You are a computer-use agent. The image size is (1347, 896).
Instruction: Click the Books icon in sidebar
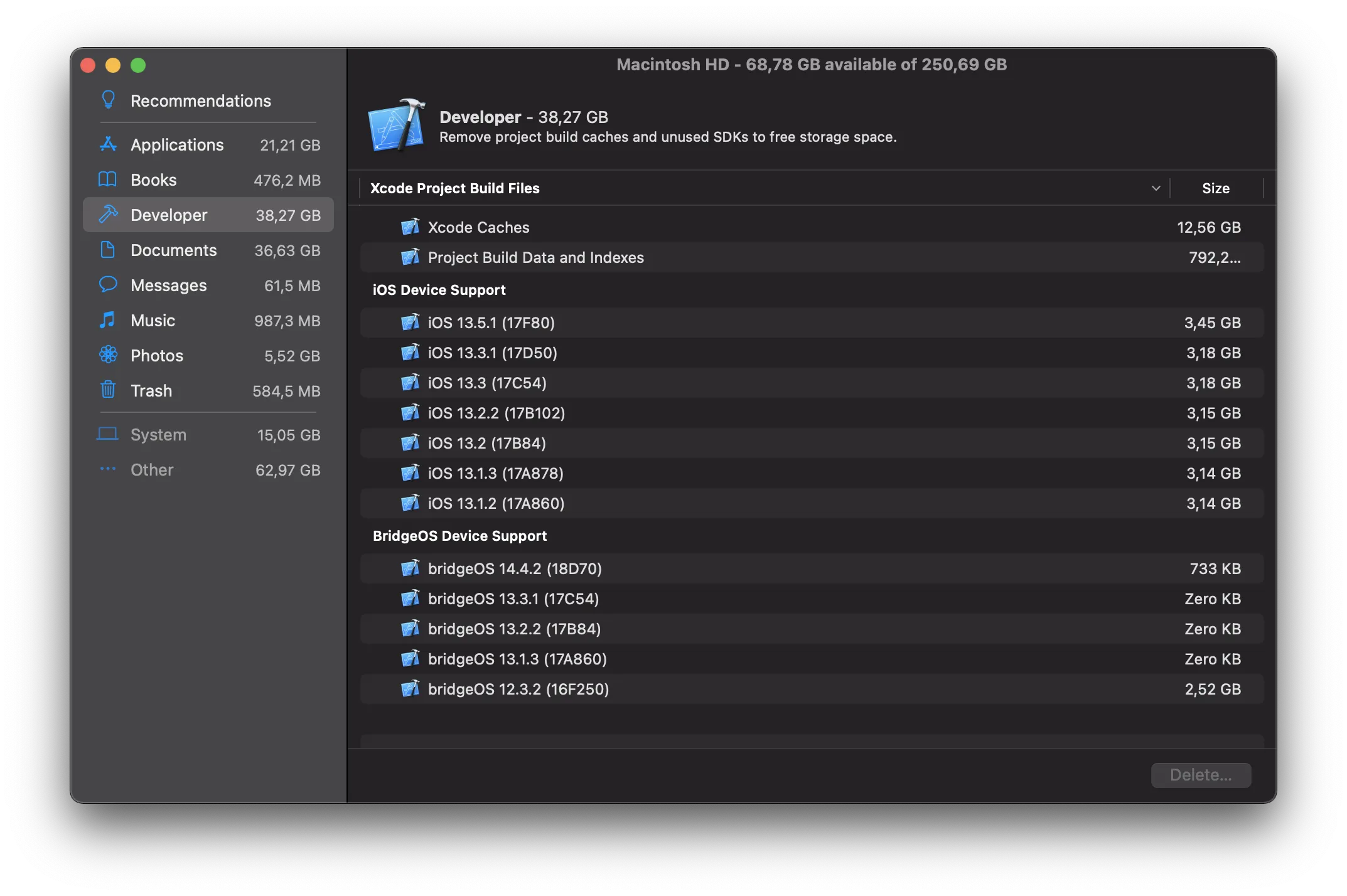point(108,179)
